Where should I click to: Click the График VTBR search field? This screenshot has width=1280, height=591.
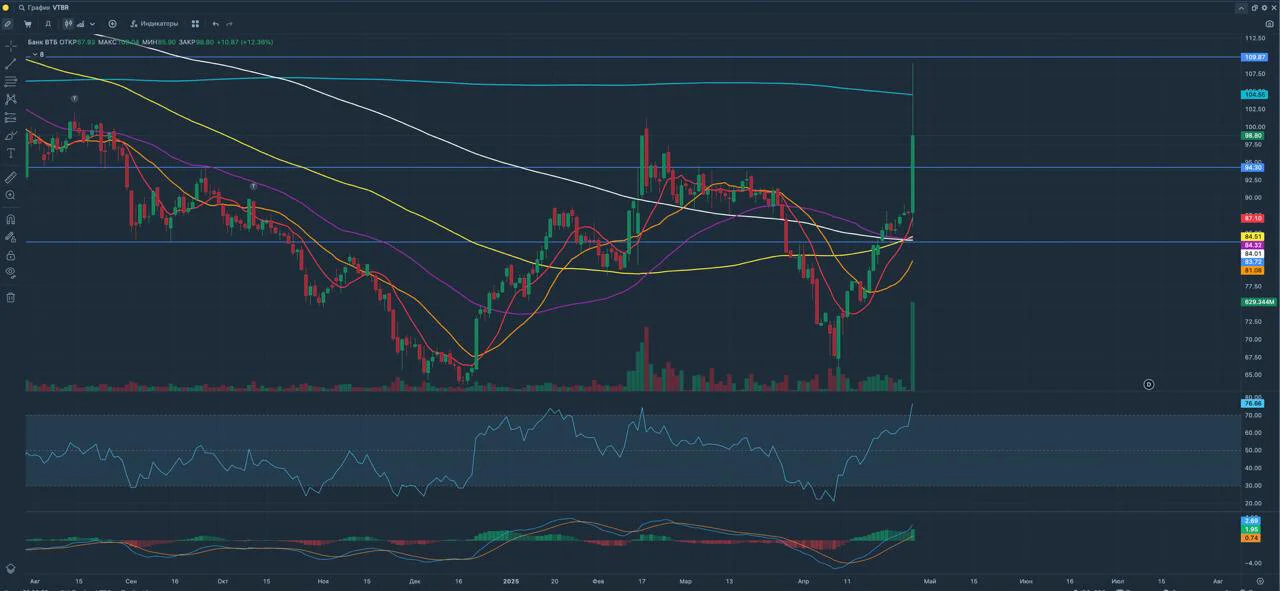[48, 7]
